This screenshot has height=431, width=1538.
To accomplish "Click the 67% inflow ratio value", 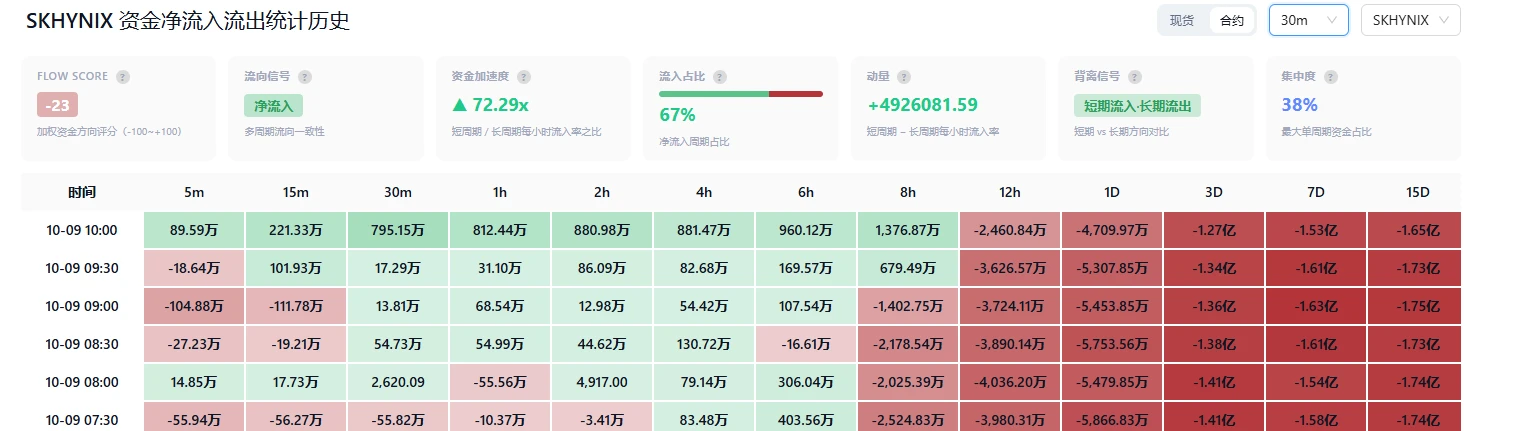I will 677,114.
